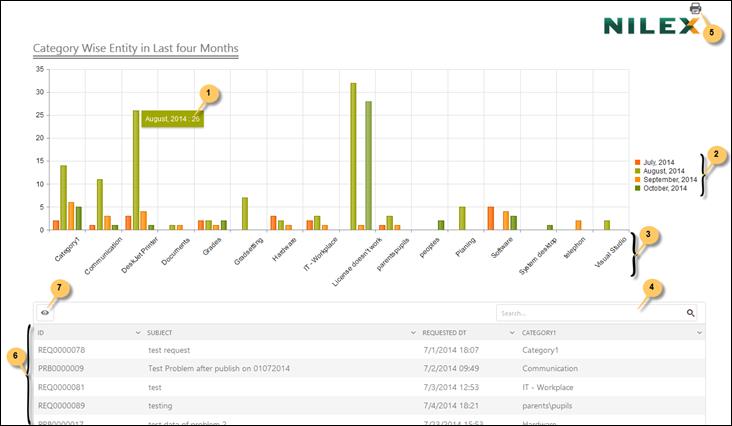Click in the Search text field
732x426 pixels.
pos(590,313)
